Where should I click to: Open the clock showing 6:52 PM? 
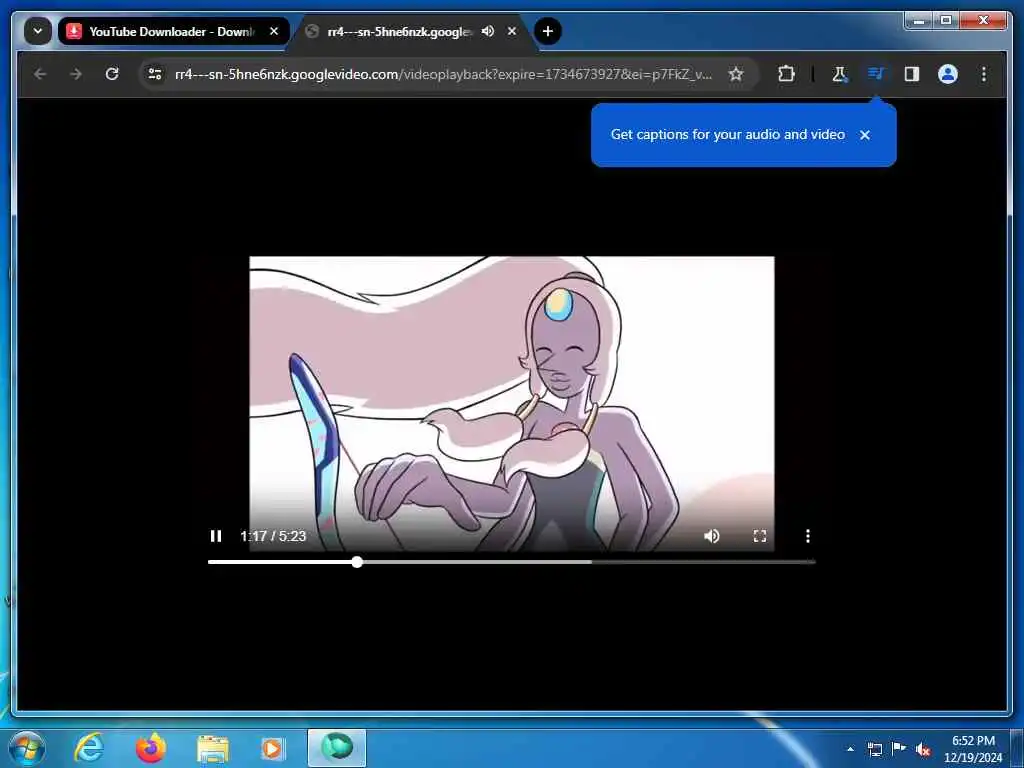pos(972,749)
